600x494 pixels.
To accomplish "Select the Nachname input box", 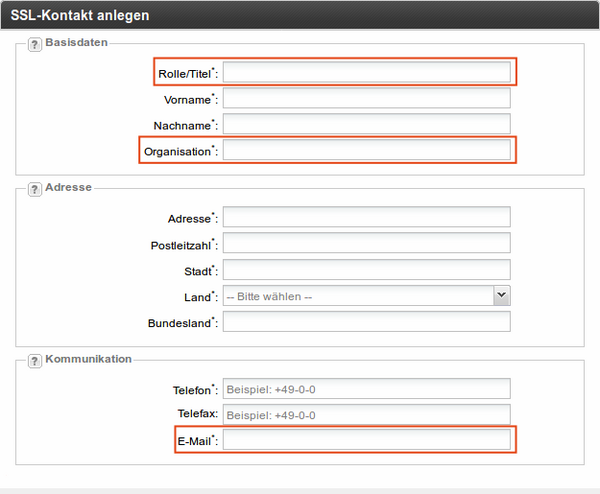I will click(367, 124).
